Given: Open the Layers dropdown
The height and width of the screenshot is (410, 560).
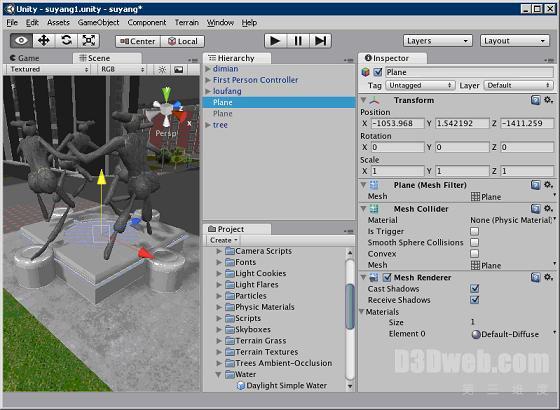Looking at the screenshot, I should [x=438, y=41].
